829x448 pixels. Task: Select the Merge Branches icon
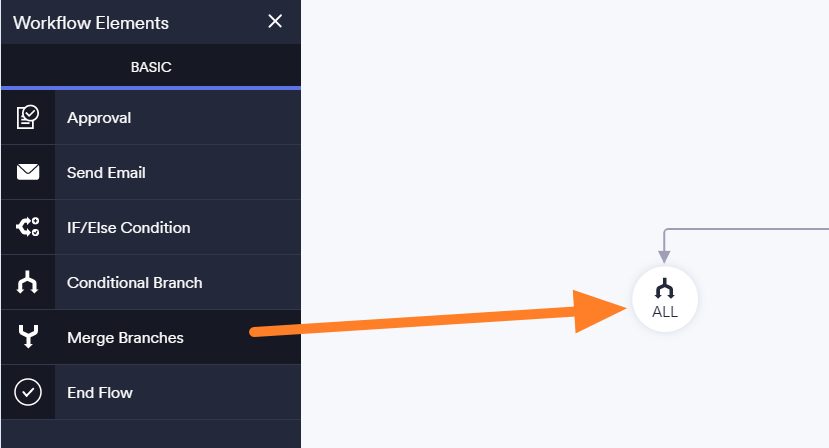27,338
